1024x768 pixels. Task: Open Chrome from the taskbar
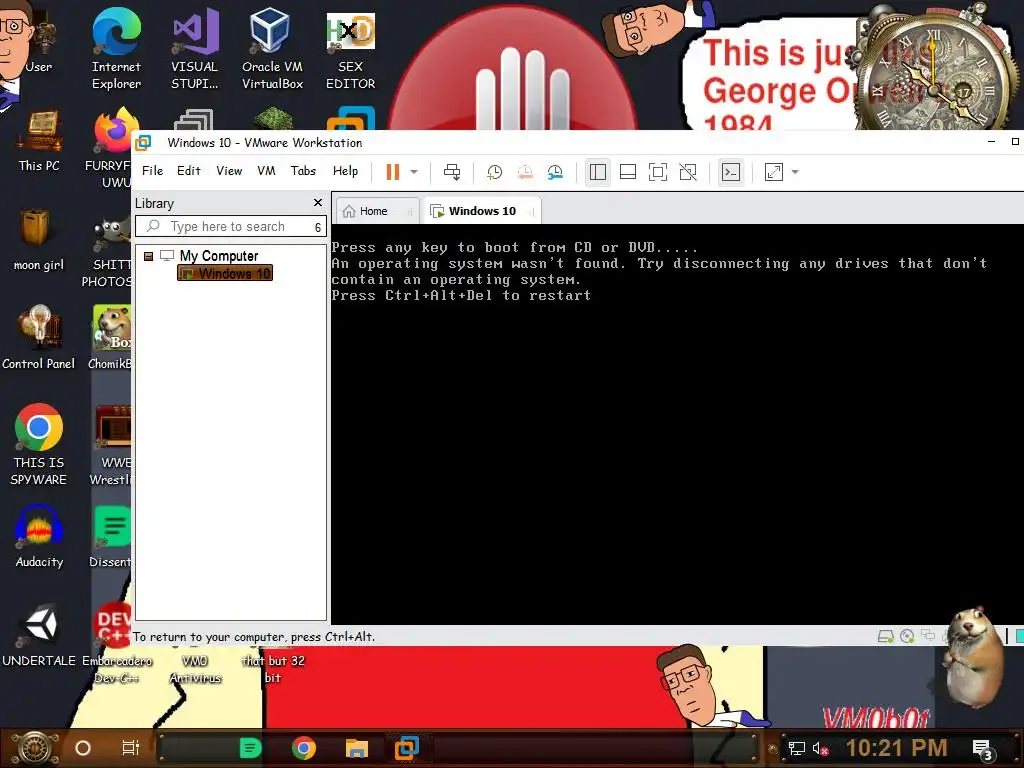pyautogui.click(x=304, y=748)
